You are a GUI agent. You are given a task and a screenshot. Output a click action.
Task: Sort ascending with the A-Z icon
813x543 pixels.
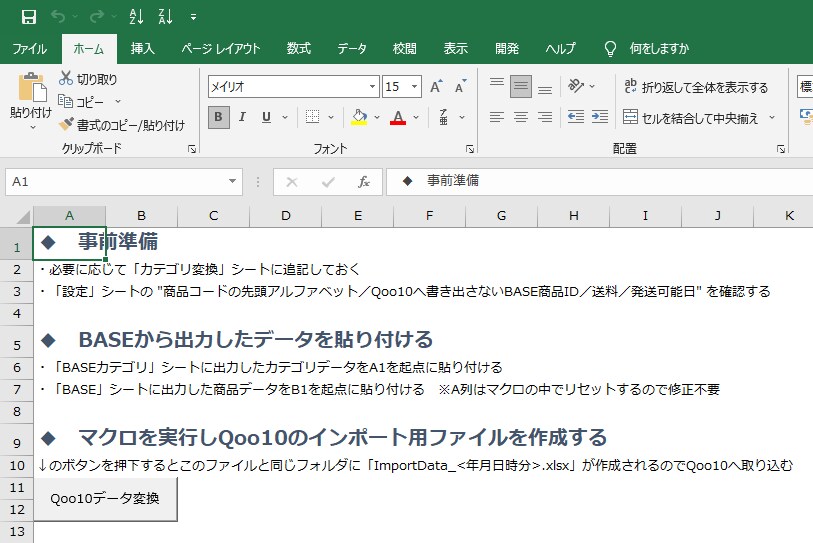click(136, 17)
